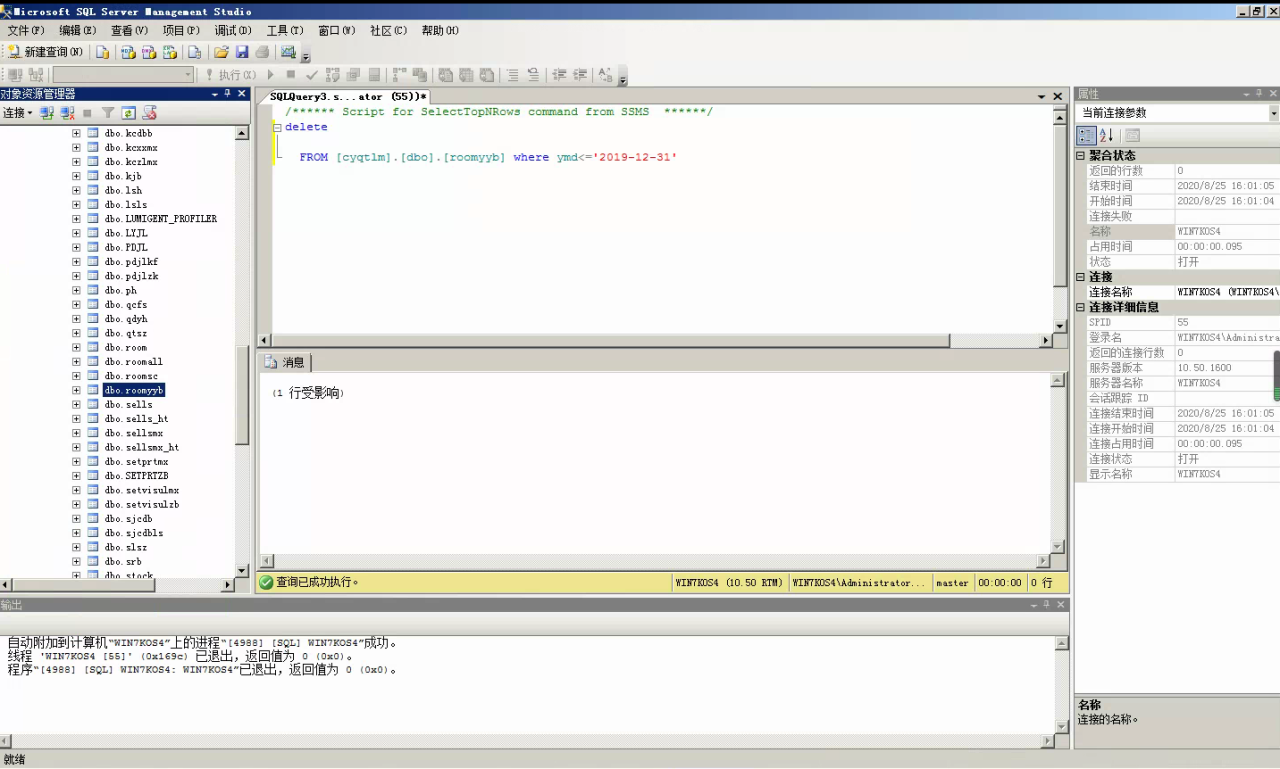Viewport: 1280px width, 769px height.
Task: Open the 当前连接参数 dropdown
Action: point(1273,114)
